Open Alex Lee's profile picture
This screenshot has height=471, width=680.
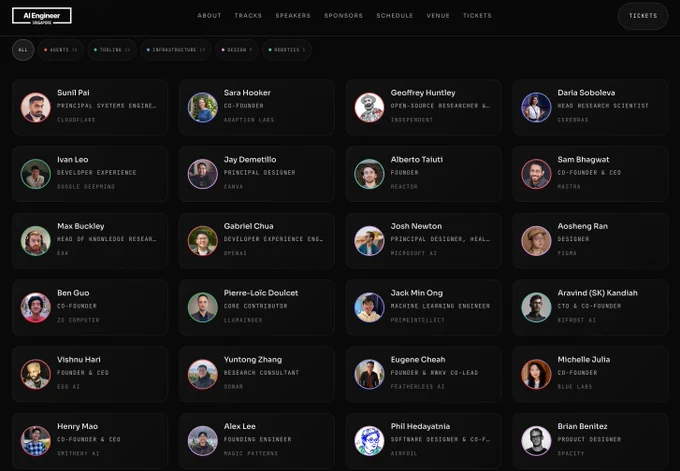(x=203, y=441)
